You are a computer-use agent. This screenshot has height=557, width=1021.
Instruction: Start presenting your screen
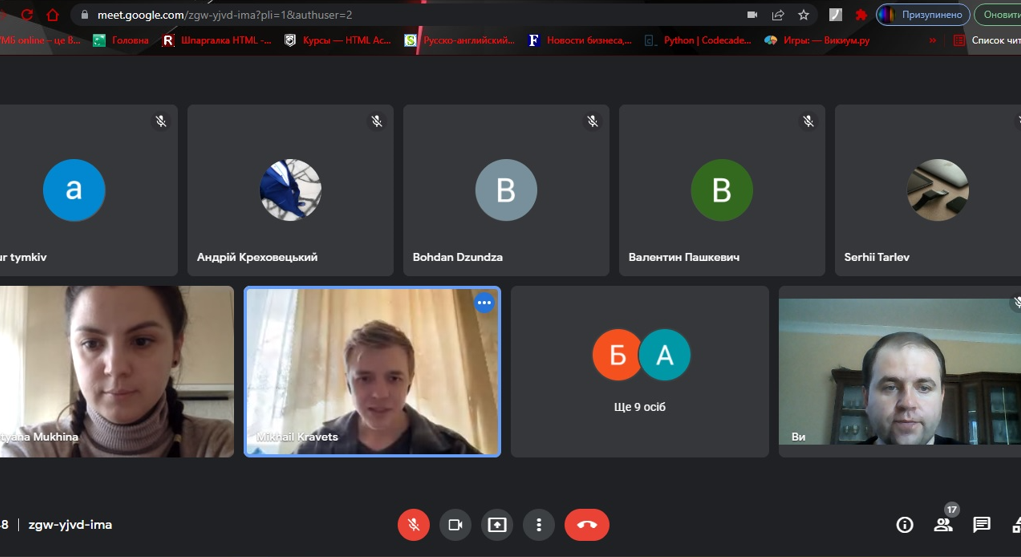pyautogui.click(x=497, y=525)
